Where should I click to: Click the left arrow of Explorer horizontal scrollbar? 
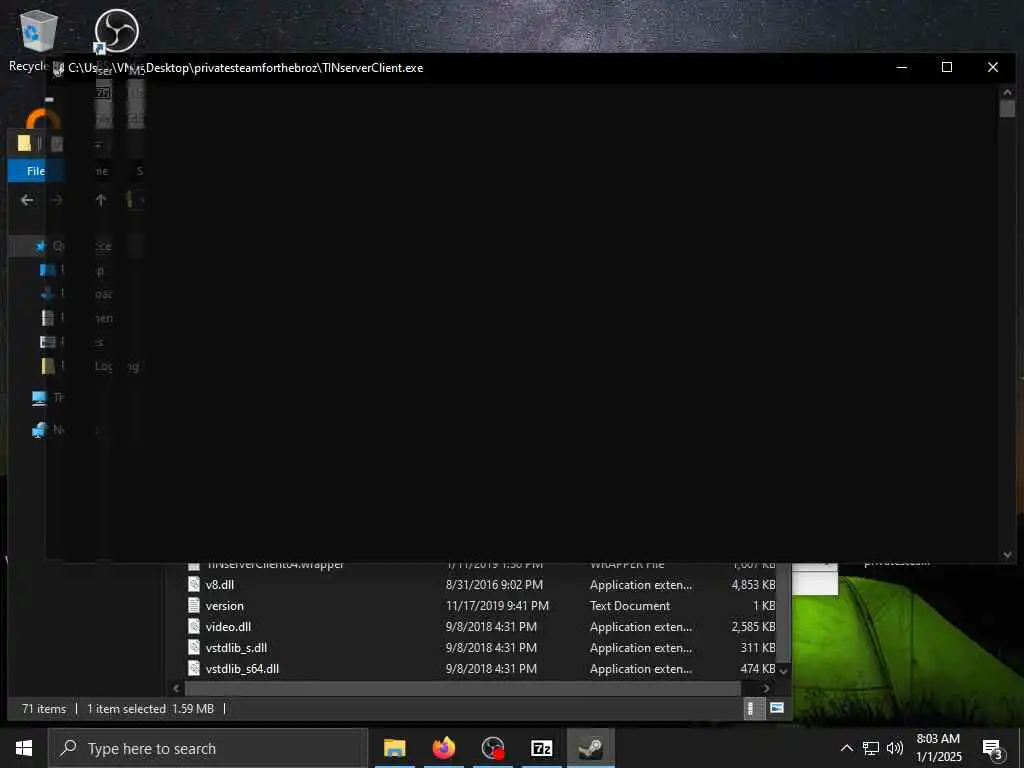coord(176,688)
